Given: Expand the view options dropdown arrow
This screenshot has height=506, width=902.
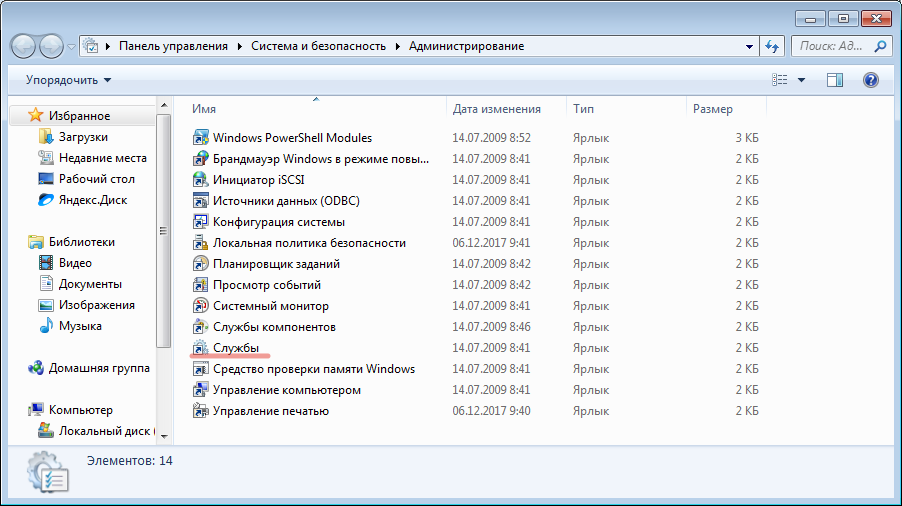Looking at the screenshot, I should pyautogui.click(x=801, y=80).
